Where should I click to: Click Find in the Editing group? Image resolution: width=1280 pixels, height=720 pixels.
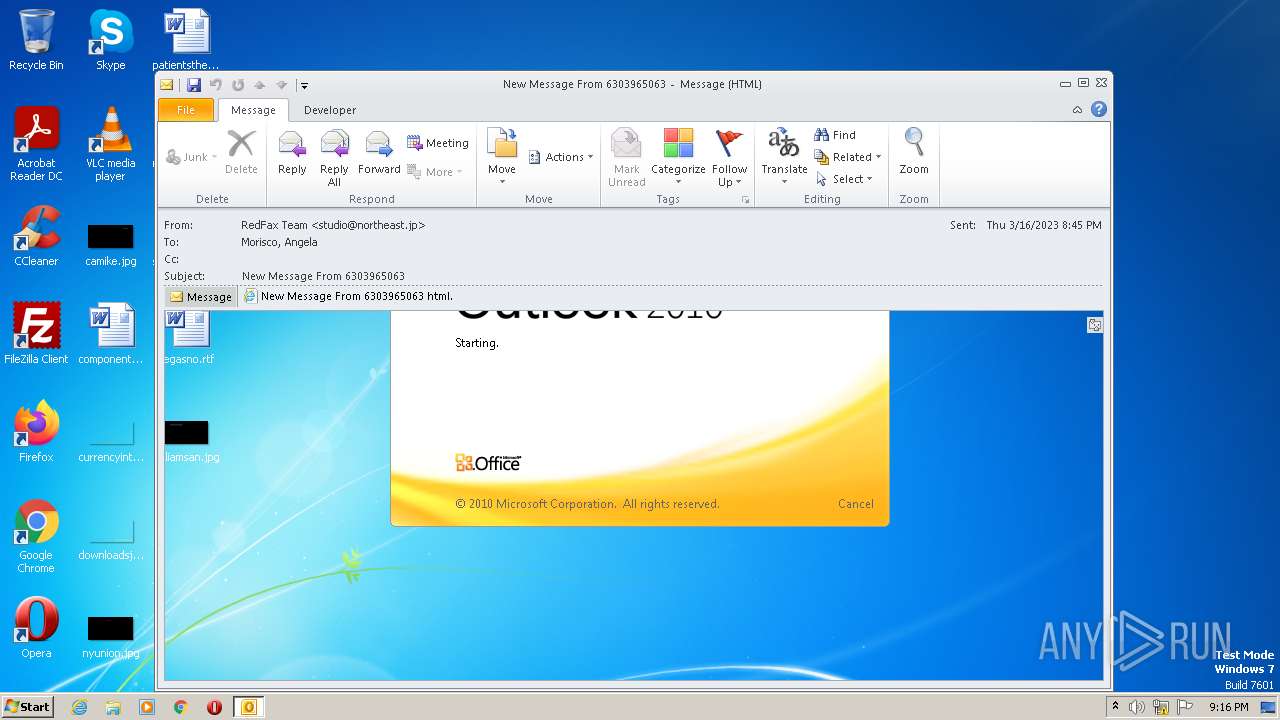click(x=835, y=135)
